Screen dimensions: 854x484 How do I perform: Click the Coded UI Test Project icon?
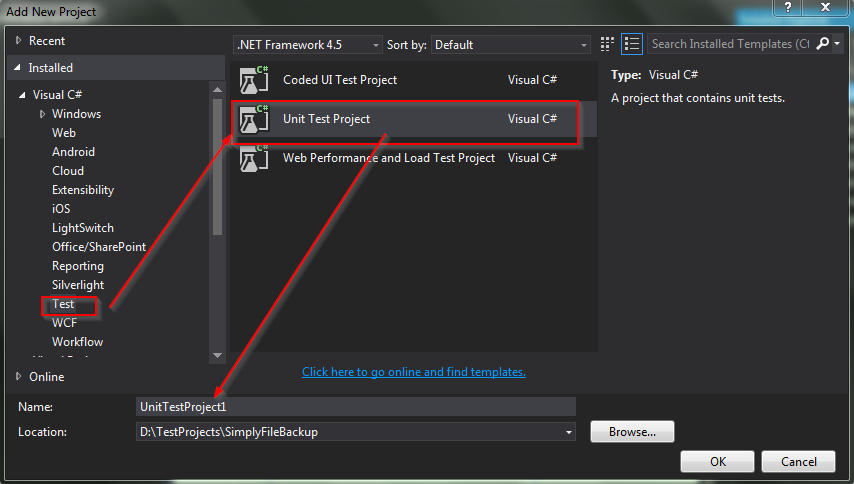click(255, 80)
